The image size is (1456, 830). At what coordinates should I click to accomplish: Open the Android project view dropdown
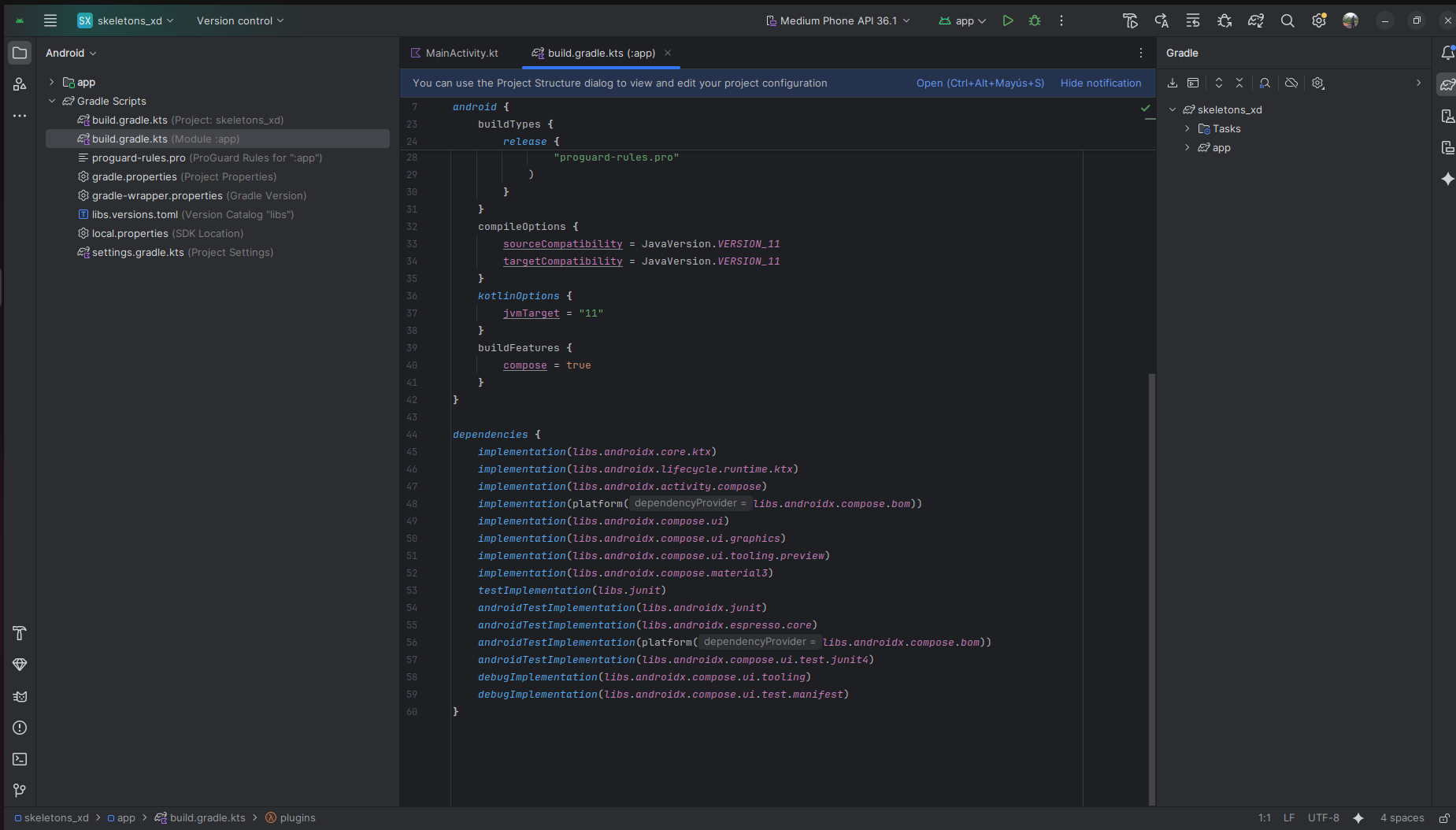click(x=71, y=53)
